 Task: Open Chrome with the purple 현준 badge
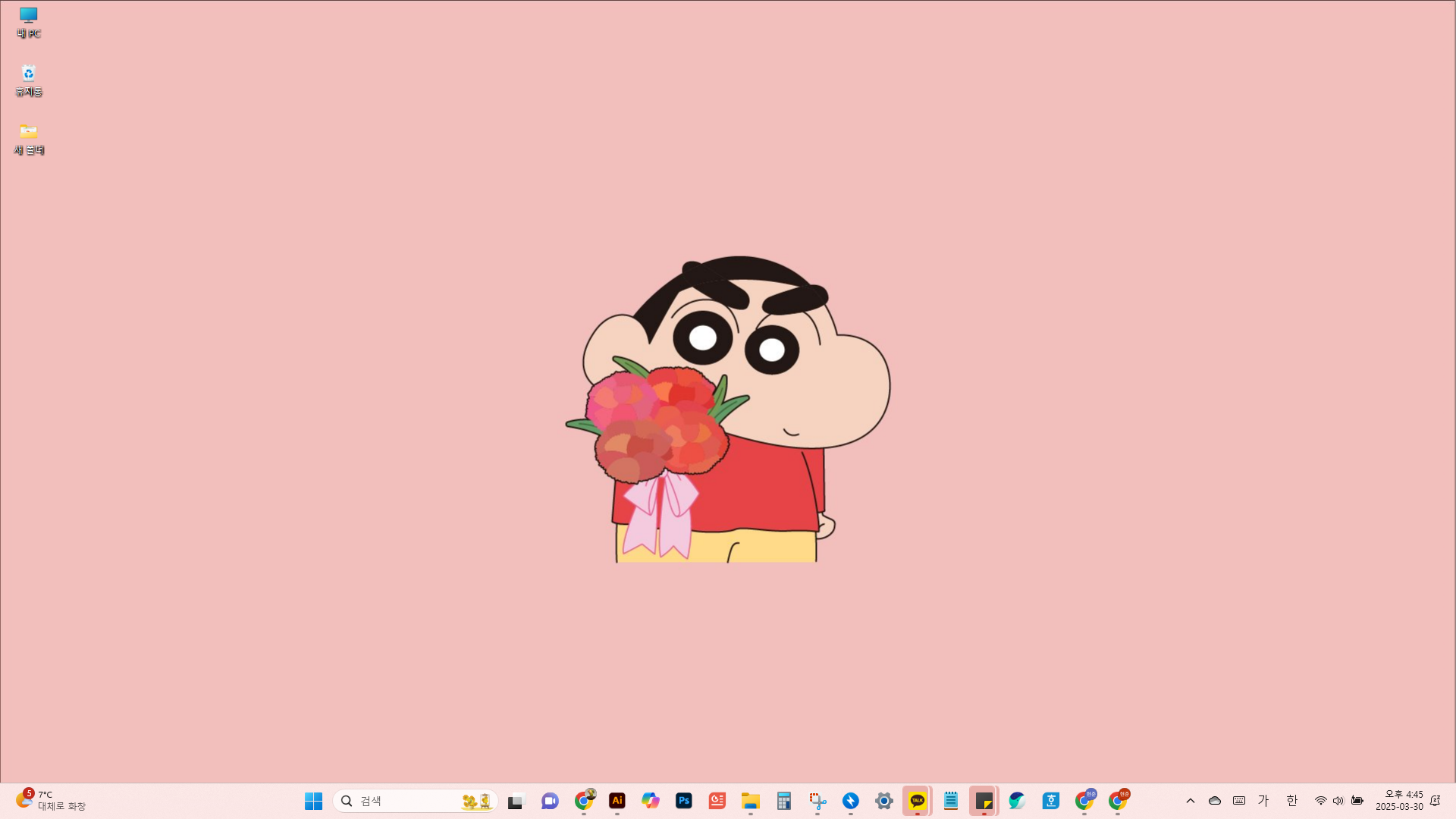(x=1085, y=801)
